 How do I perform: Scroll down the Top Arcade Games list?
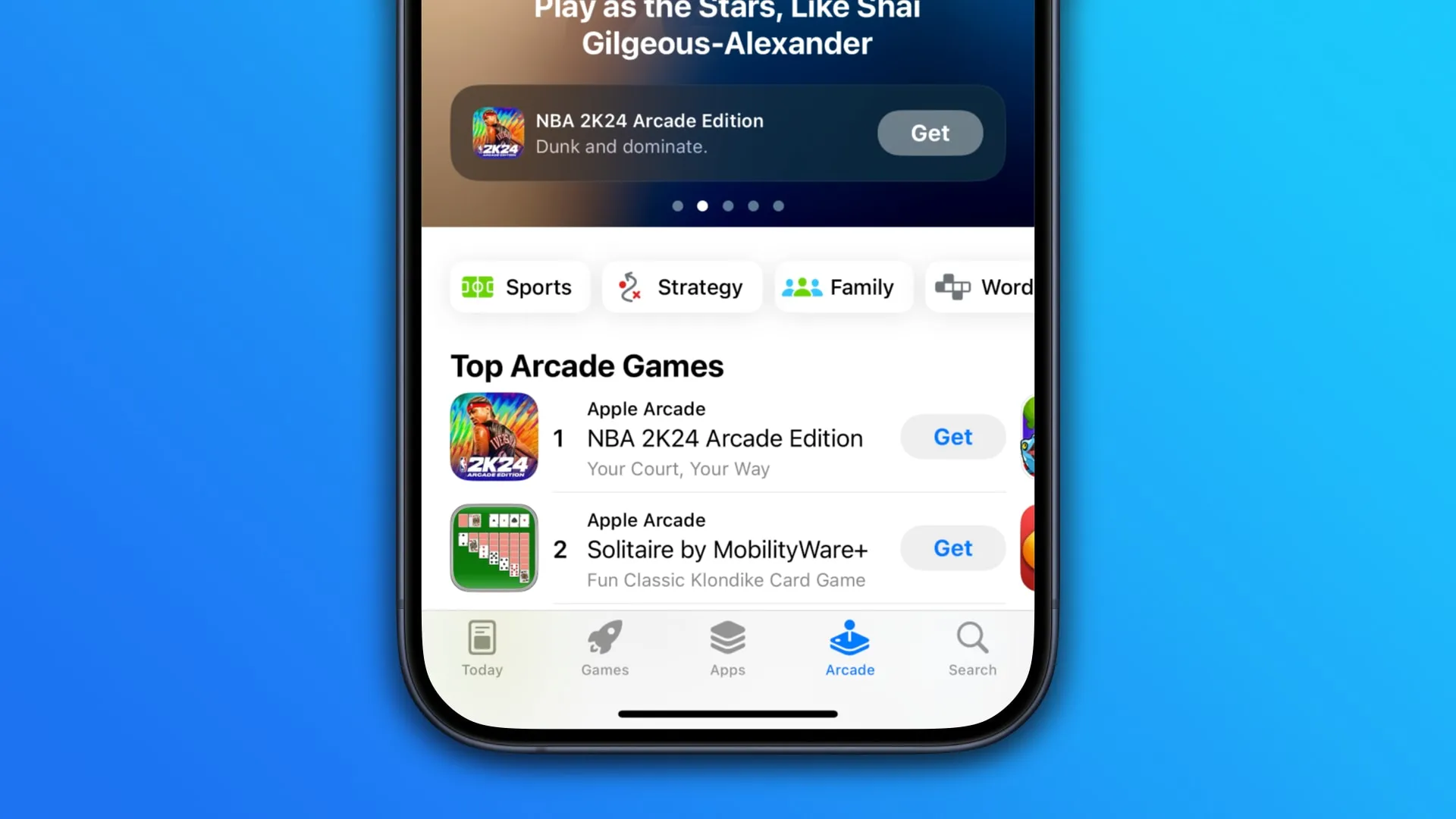point(728,490)
